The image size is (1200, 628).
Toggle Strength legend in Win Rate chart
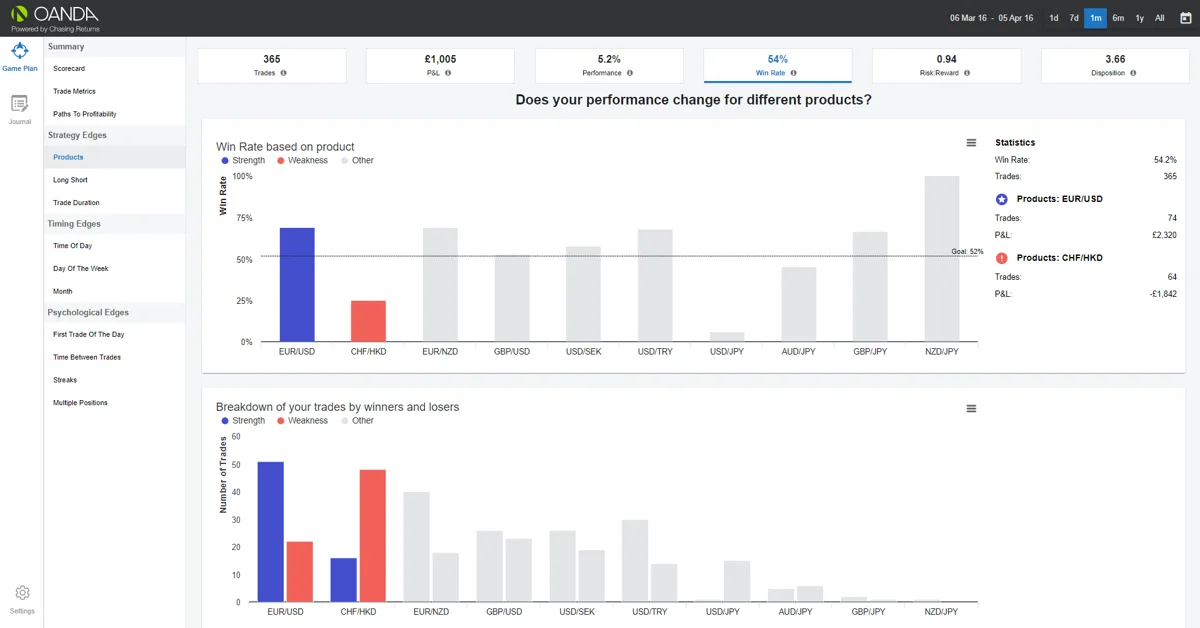click(243, 160)
